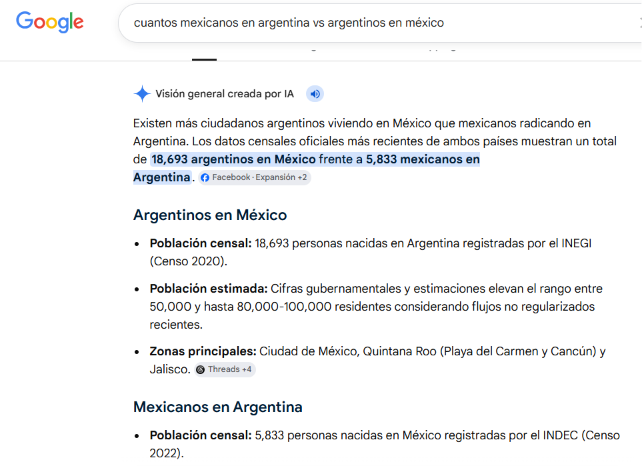Open the Threads +4 source chip

(224, 369)
